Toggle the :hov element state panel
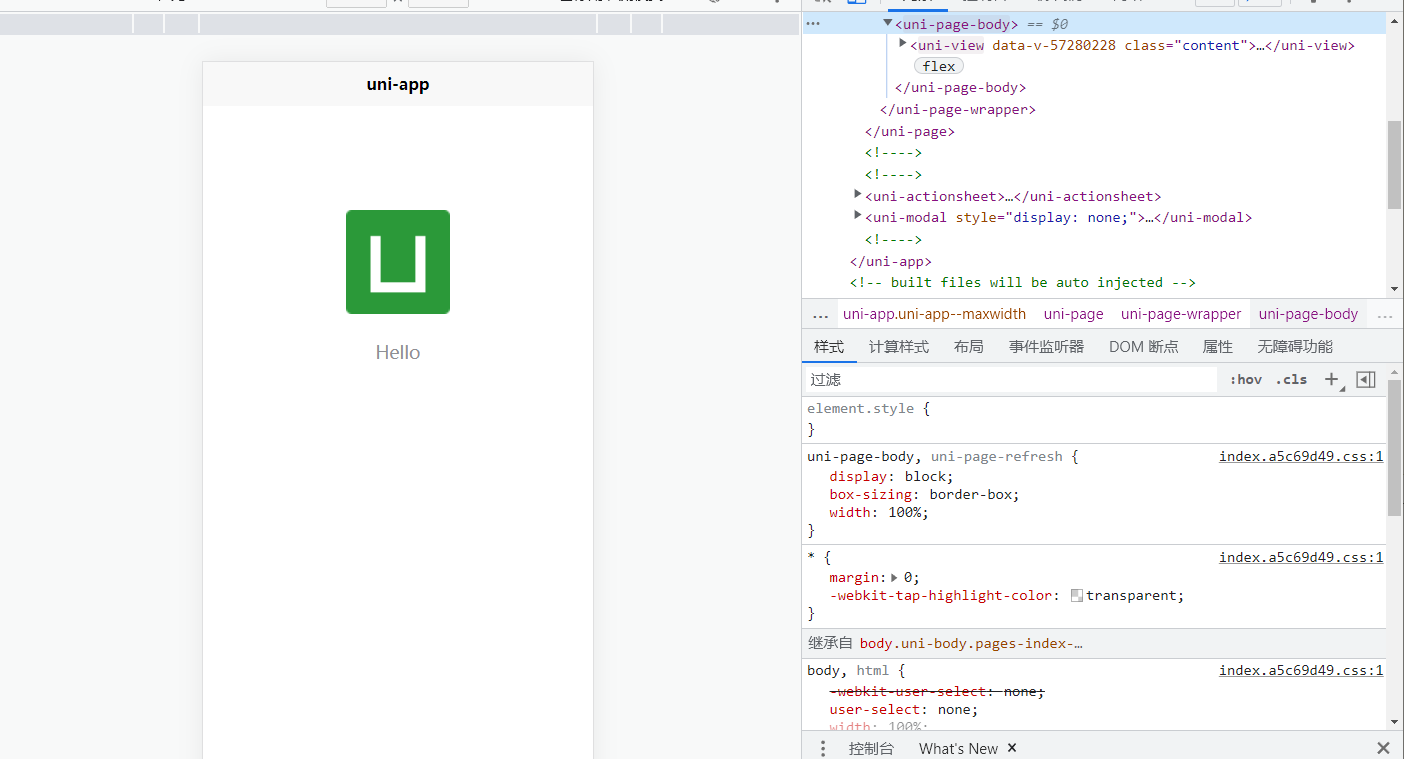This screenshot has height=759, width=1404. click(1246, 380)
